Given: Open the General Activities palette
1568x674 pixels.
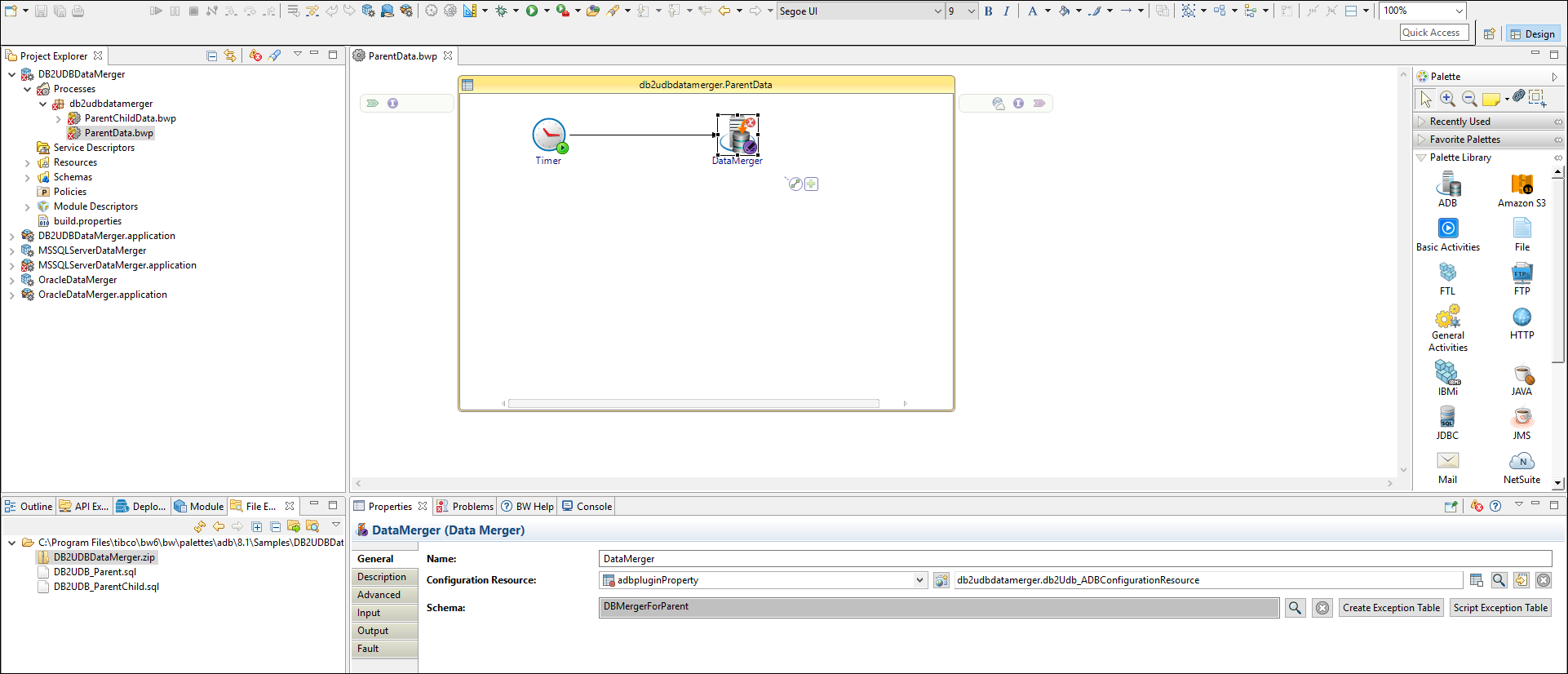Looking at the screenshot, I should tap(1447, 317).
